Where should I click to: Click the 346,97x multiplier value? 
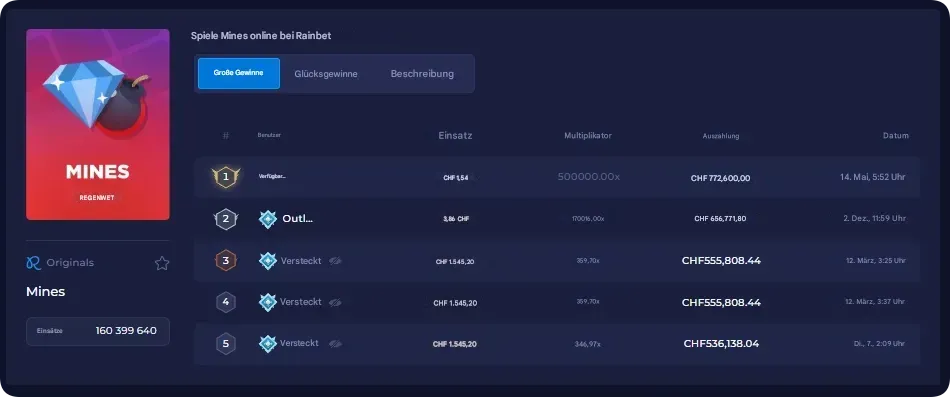tap(588, 344)
